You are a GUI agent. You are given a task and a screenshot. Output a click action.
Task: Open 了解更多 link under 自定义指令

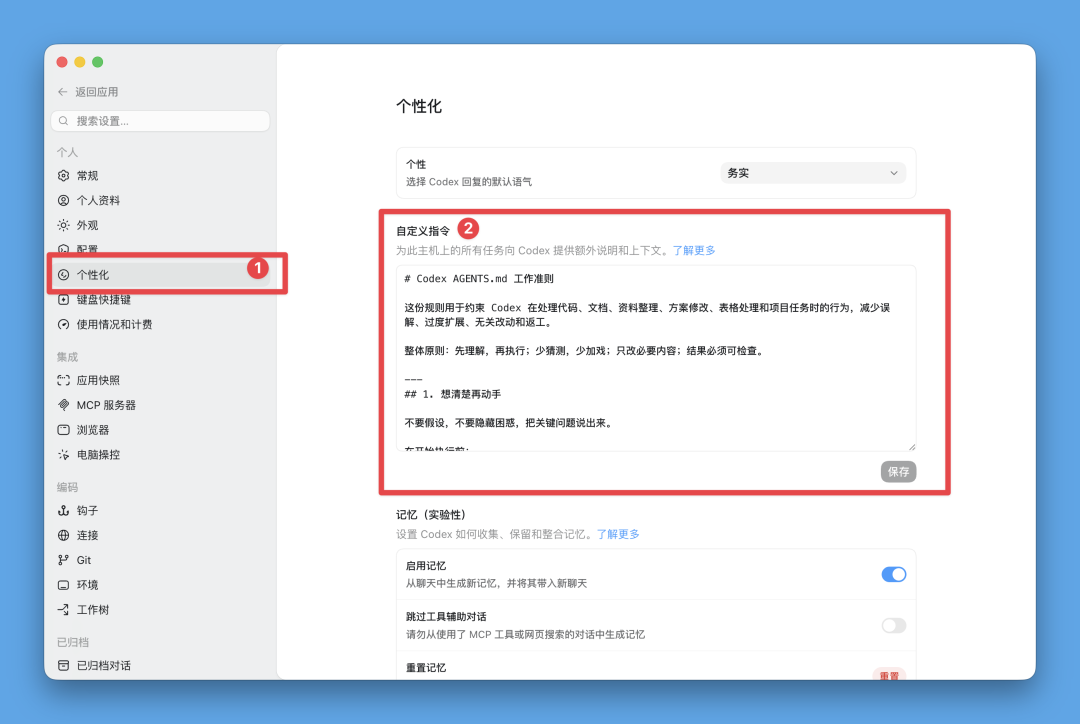point(694,250)
